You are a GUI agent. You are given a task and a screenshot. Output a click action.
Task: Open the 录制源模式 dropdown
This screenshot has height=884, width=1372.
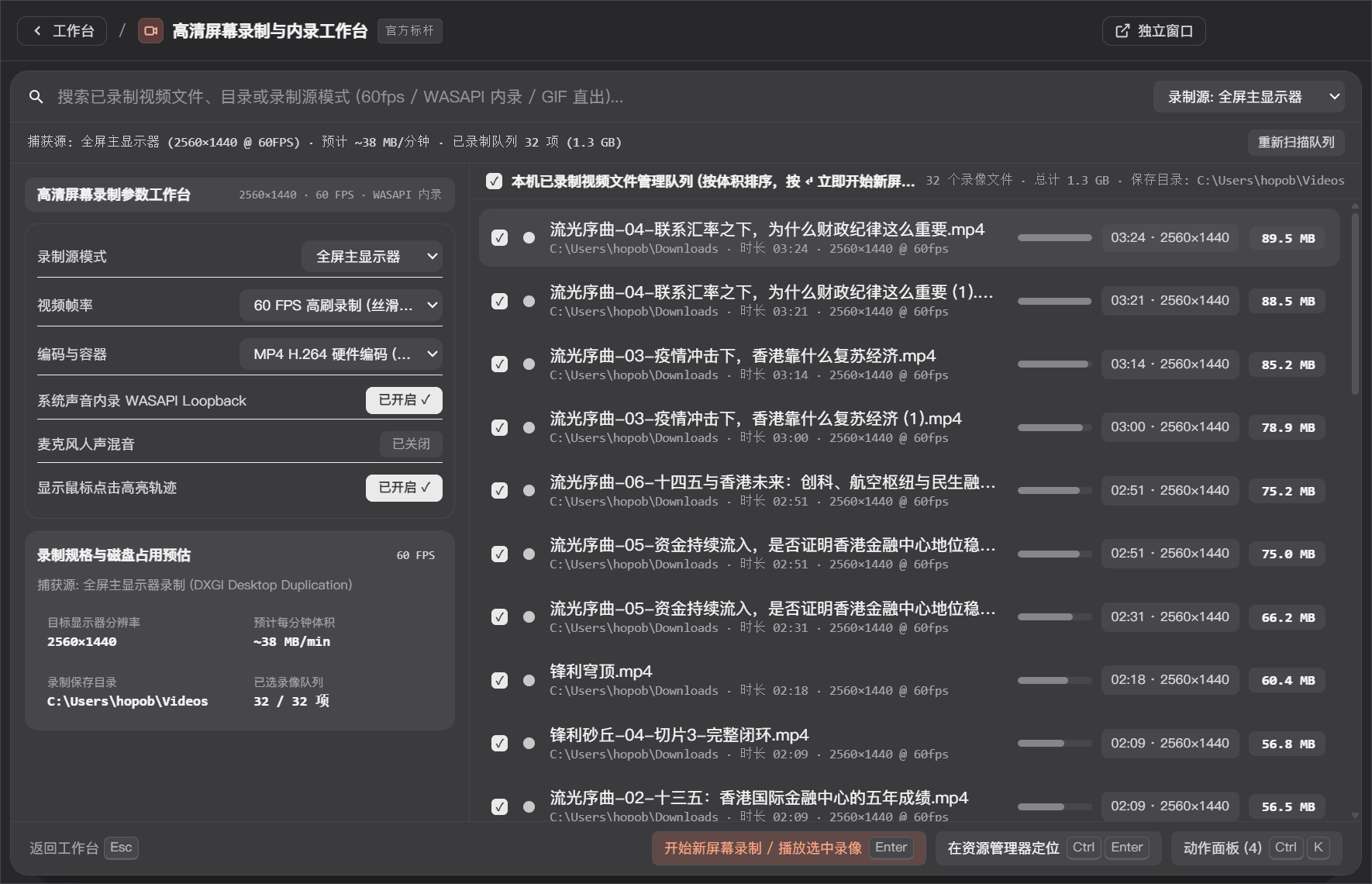[372, 257]
